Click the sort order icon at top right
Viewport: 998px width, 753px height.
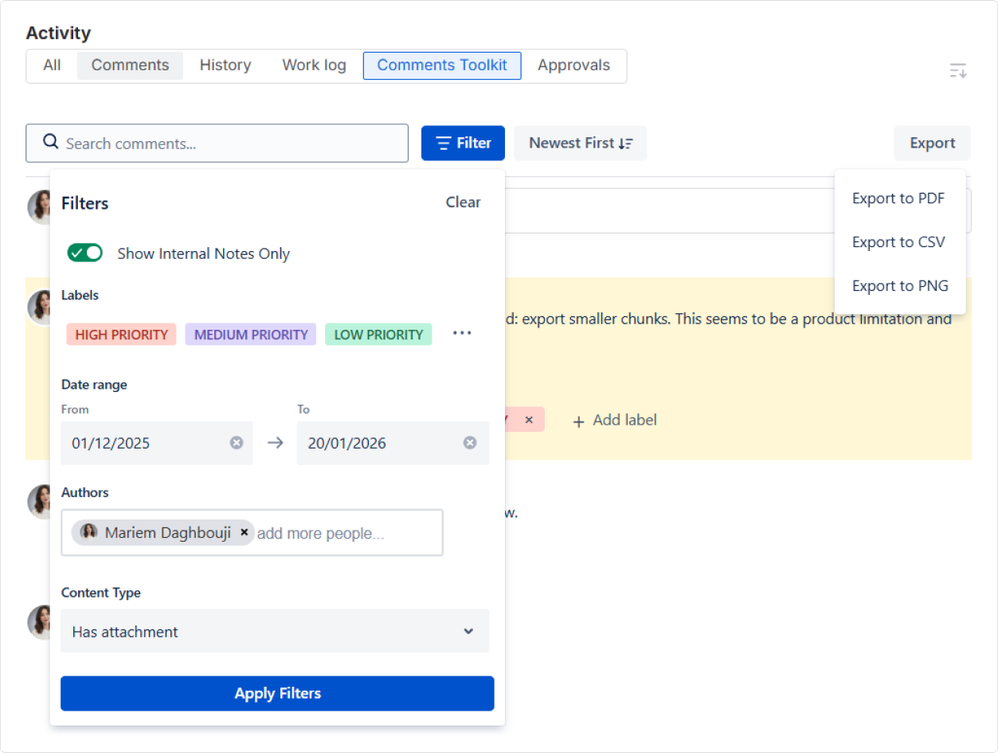coord(958,71)
